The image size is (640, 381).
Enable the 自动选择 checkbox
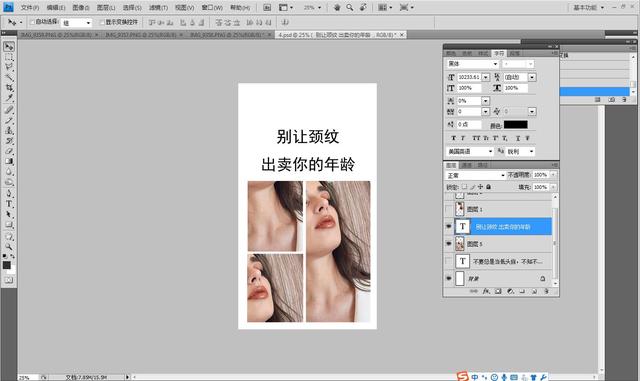tap(32, 22)
